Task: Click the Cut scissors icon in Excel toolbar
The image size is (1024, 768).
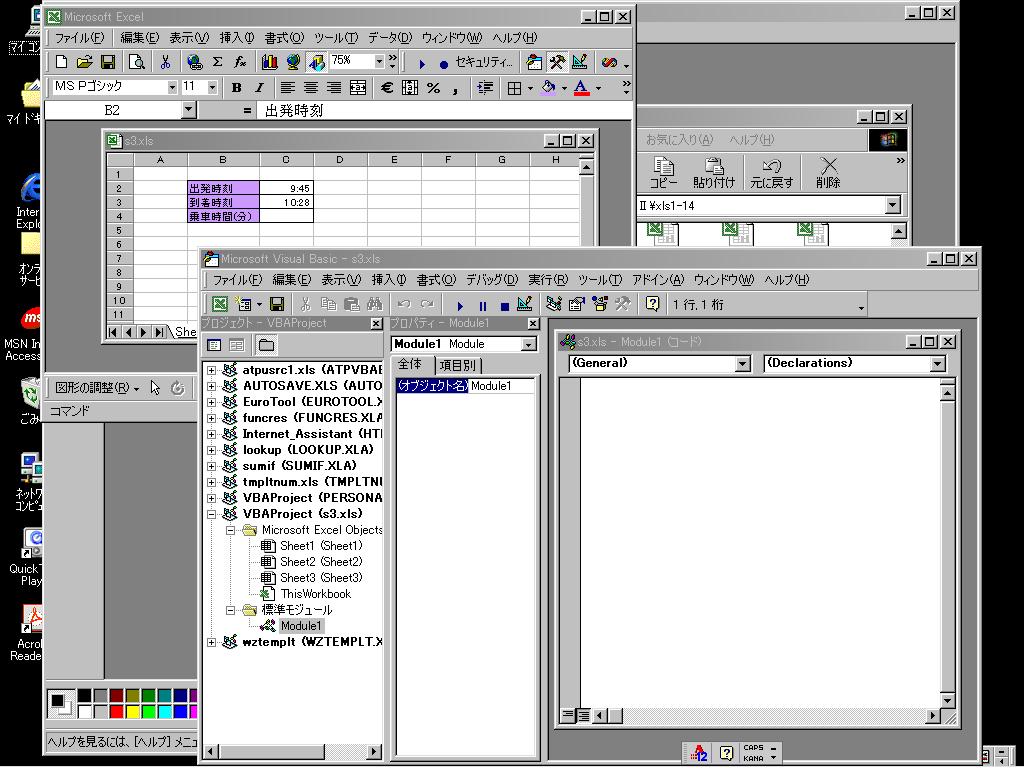Action: 165,62
